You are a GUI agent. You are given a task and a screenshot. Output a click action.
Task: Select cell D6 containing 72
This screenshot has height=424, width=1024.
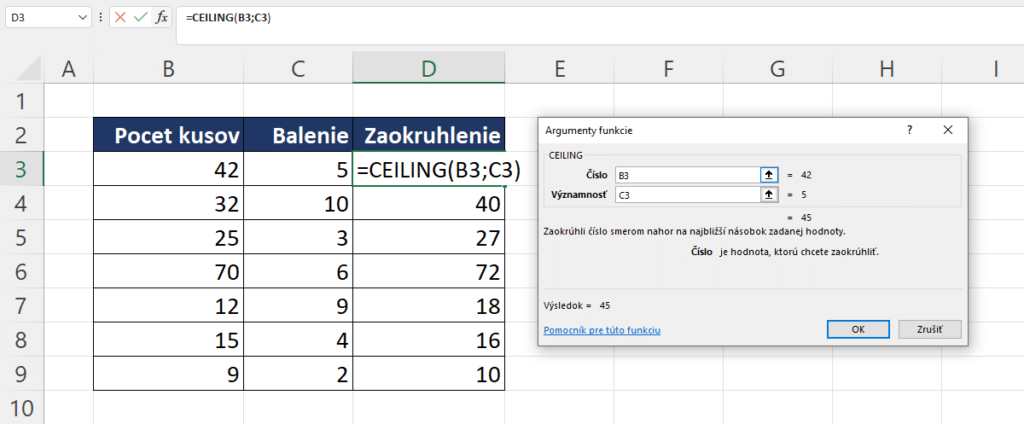428,270
